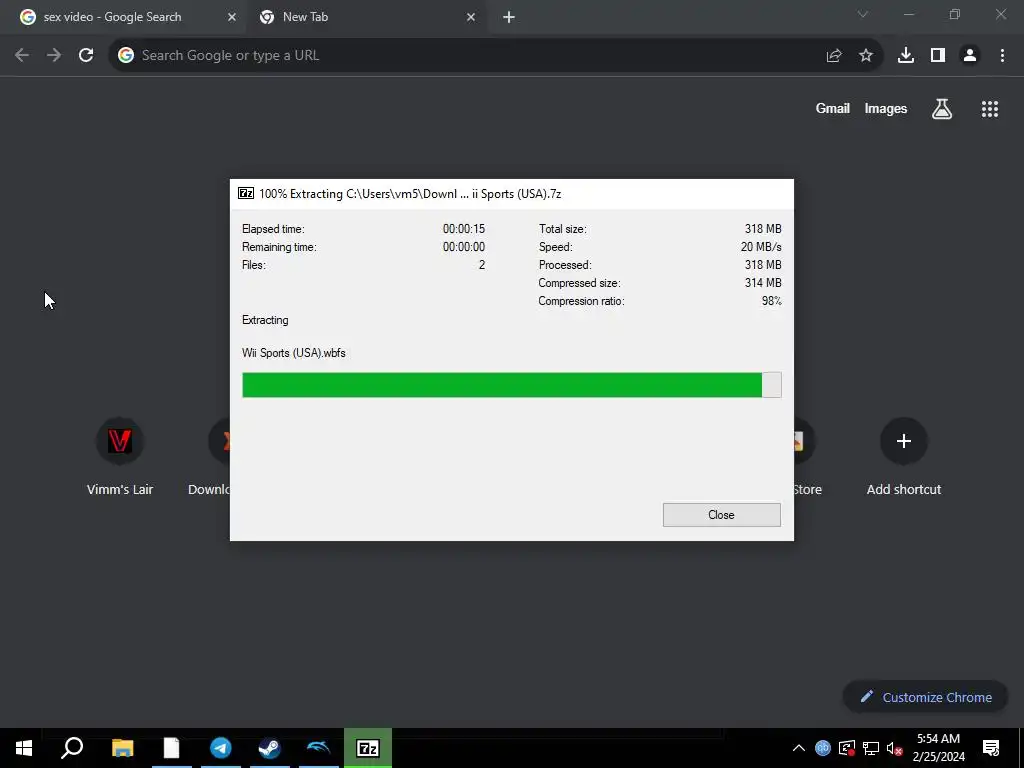Close the 7-Zip extraction dialog

(x=721, y=515)
